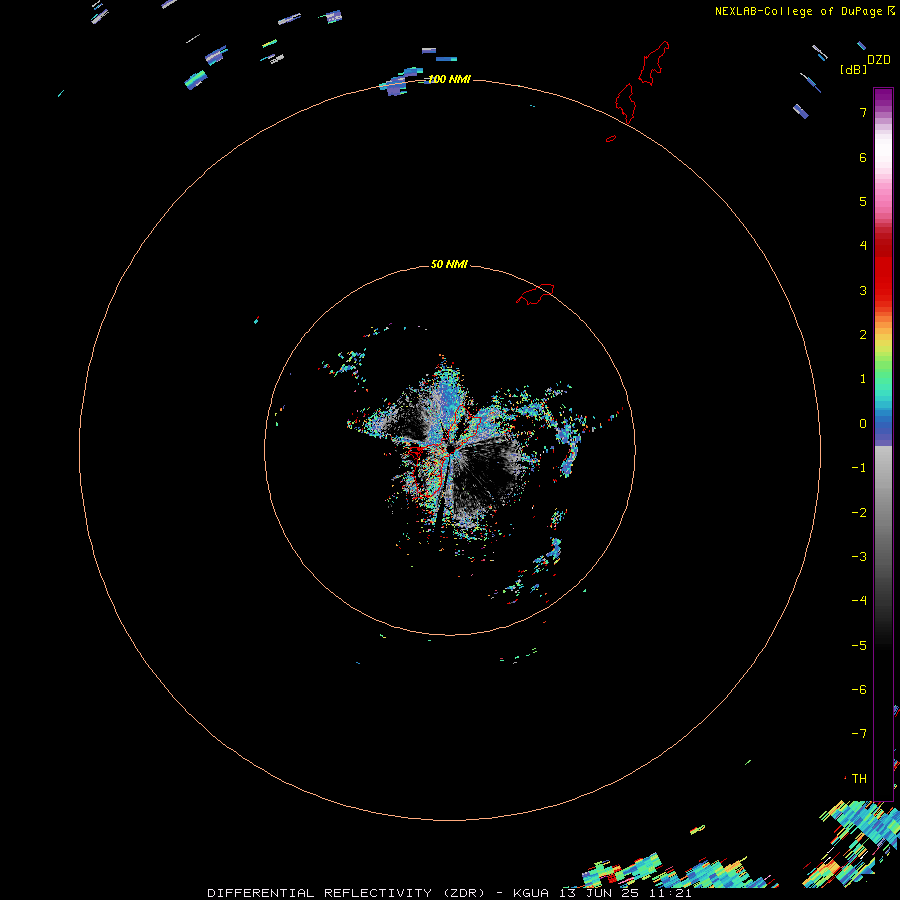
Task: Click the radar center where the echoes converge
Action: click(x=450, y=449)
